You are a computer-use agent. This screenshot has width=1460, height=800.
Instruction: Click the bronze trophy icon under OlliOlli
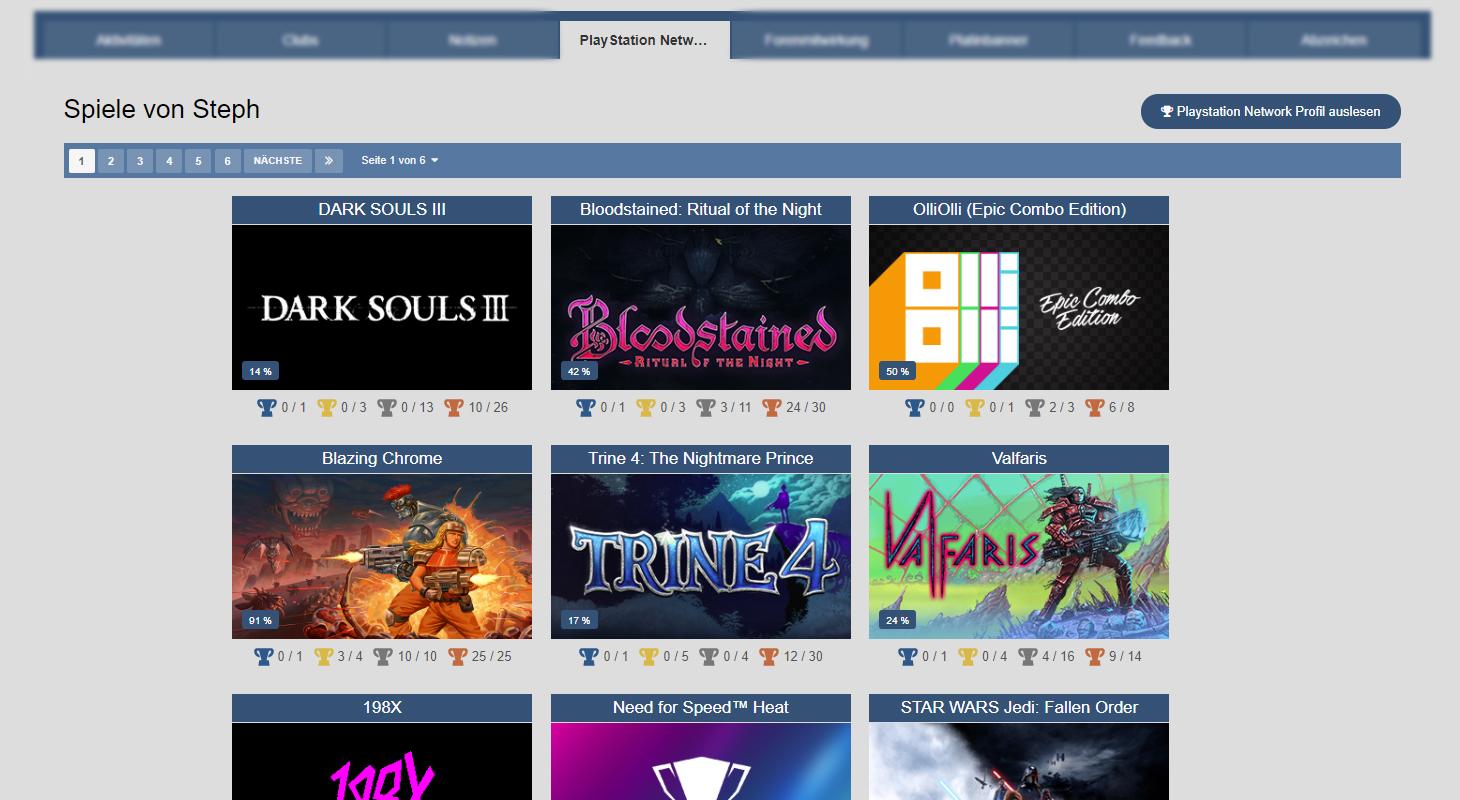(x=1094, y=407)
